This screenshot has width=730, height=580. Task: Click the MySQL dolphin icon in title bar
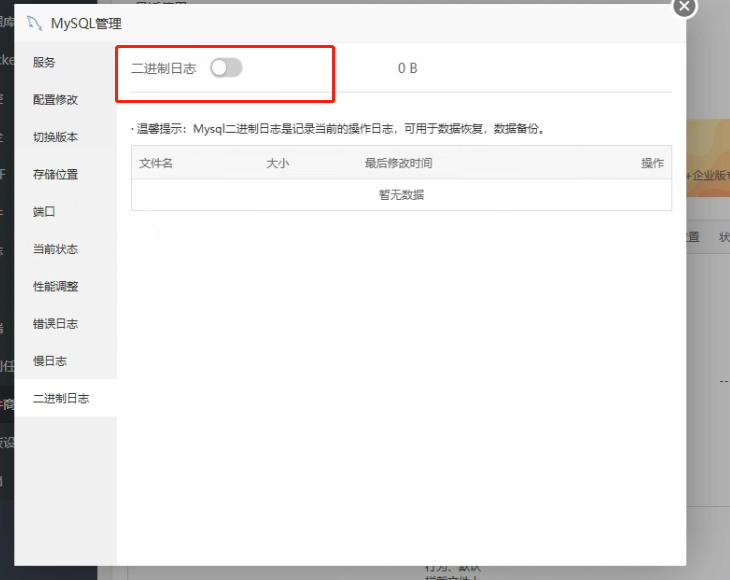point(35,23)
